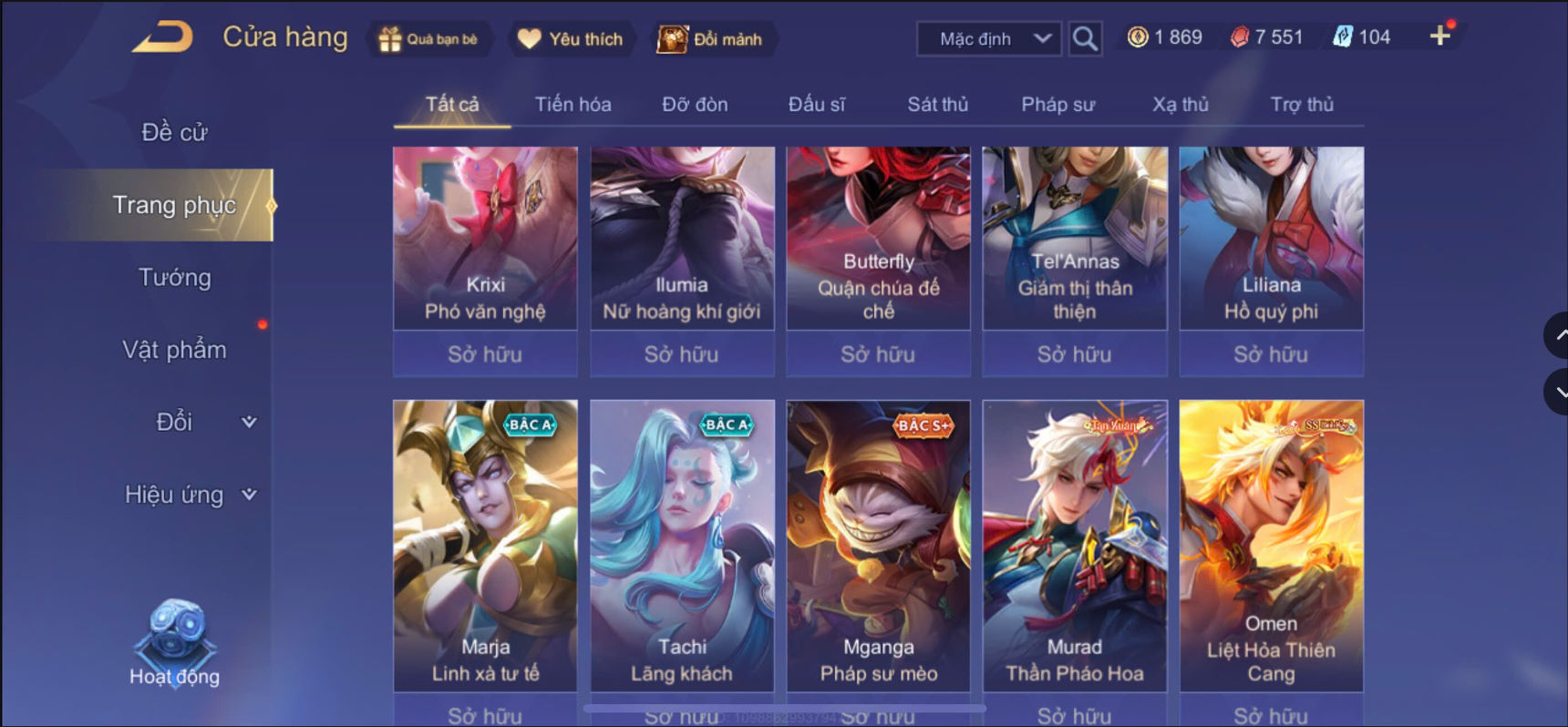
Task: Click the up arrow side handle
Action: coord(1556,335)
